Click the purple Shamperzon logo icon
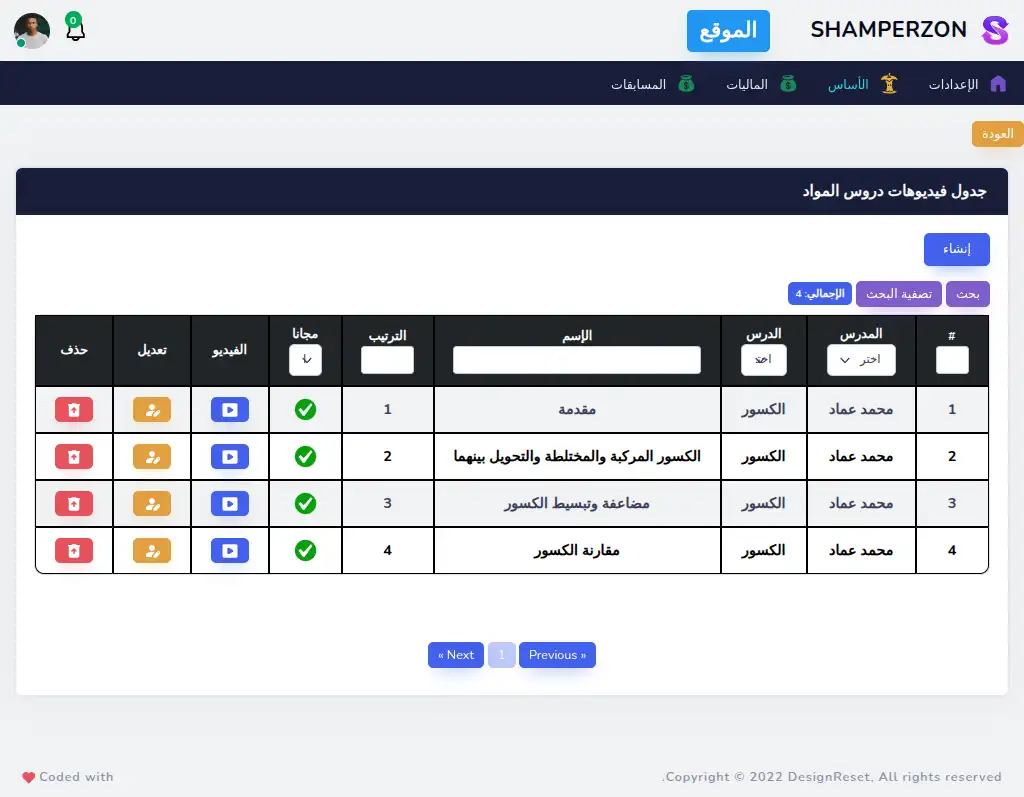This screenshot has height=797, width=1024. 995,30
